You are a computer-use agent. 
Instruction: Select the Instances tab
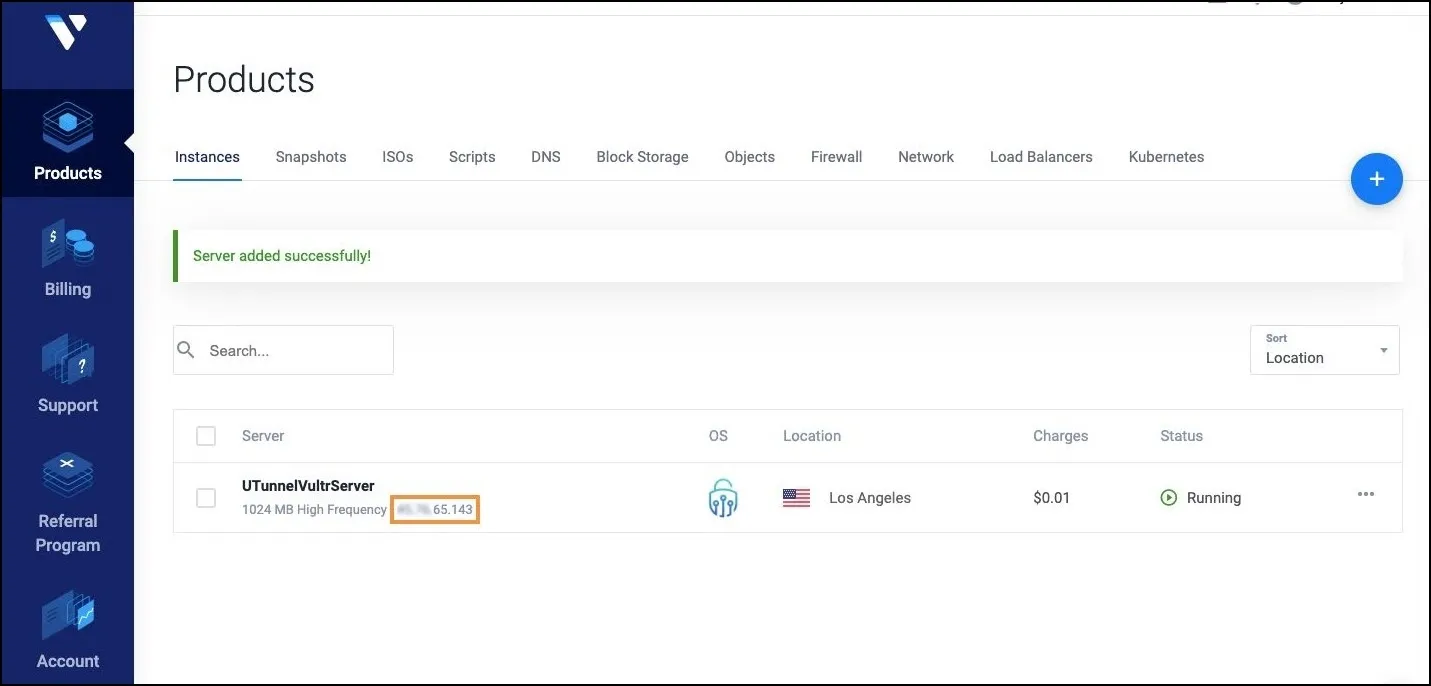click(207, 157)
